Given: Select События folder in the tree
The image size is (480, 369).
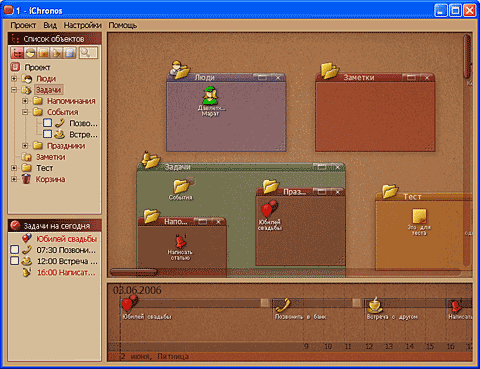Looking at the screenshot, I should click(x=63, y=112).
